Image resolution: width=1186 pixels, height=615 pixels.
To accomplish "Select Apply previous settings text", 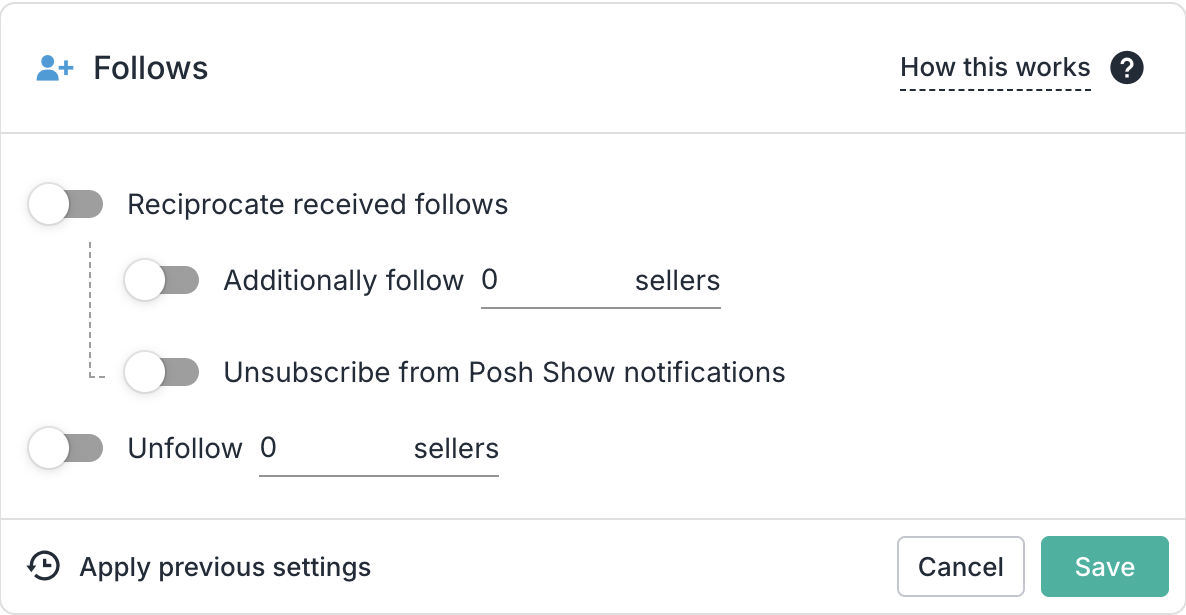I will click(x=225, y=567).
